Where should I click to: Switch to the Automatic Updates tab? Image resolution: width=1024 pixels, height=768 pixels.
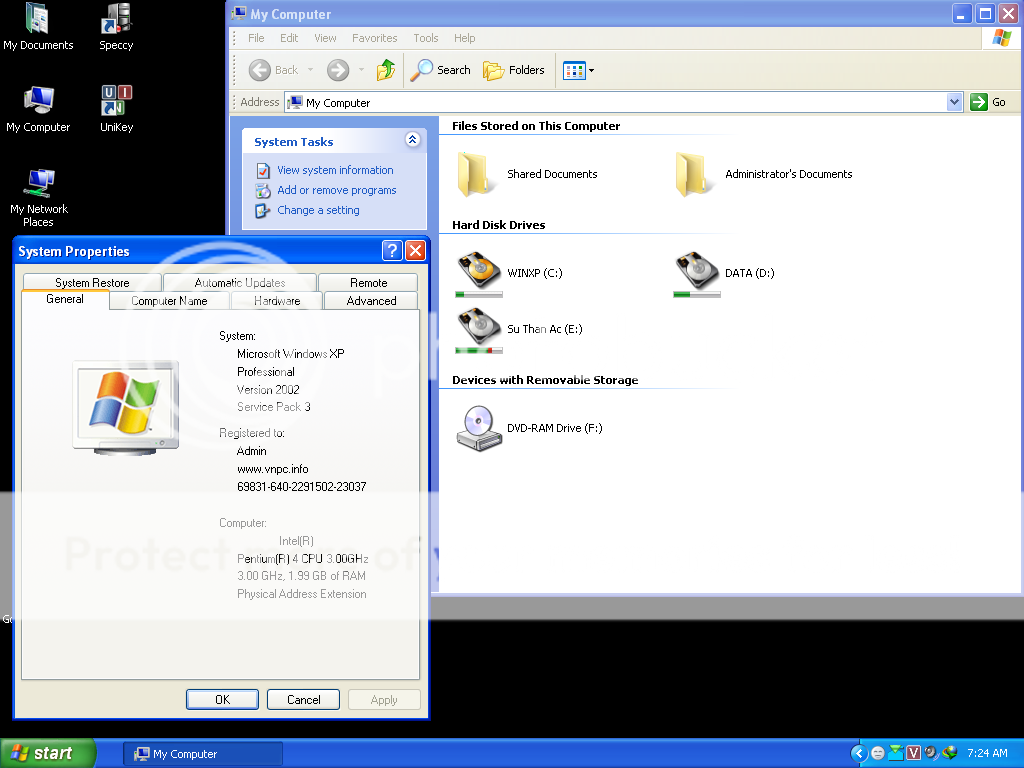coord(240,283)
